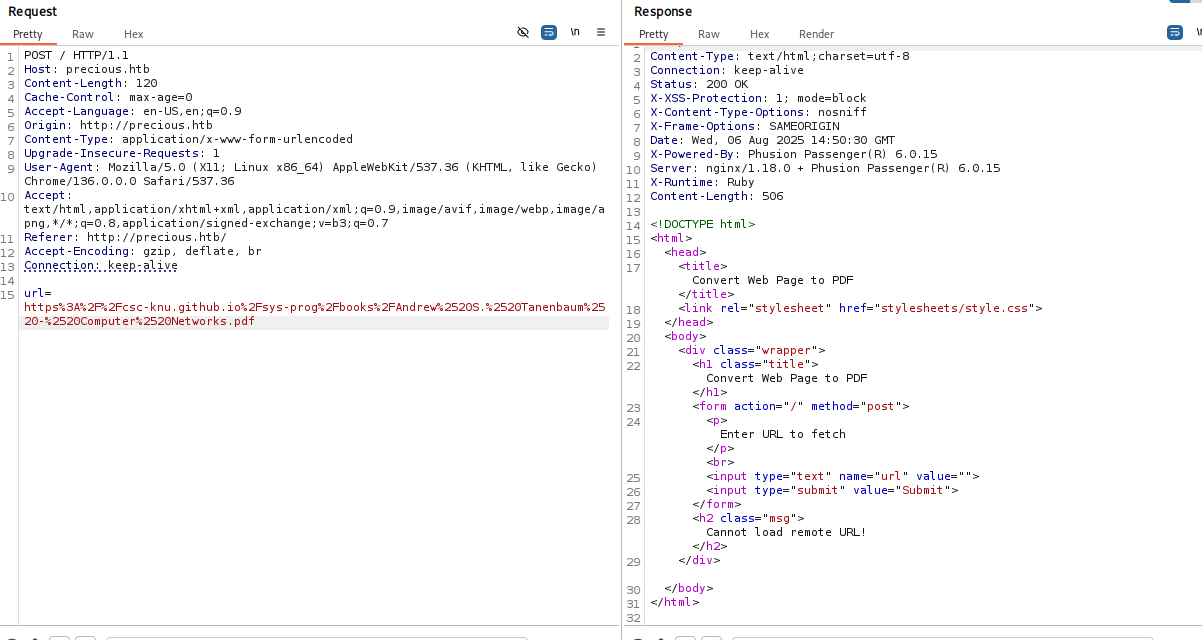This screenshot has height=640, width=1202.
Task: Click the 'Date: Wed, 06 Aug 2025' header
Action: (x=773, y=140)
